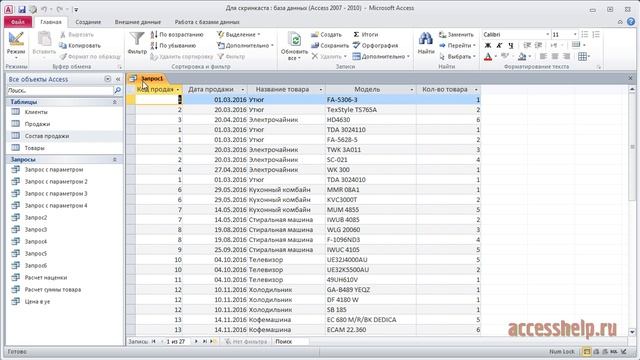
Task: Click Заменить replace button
Action: click(456, 35)
